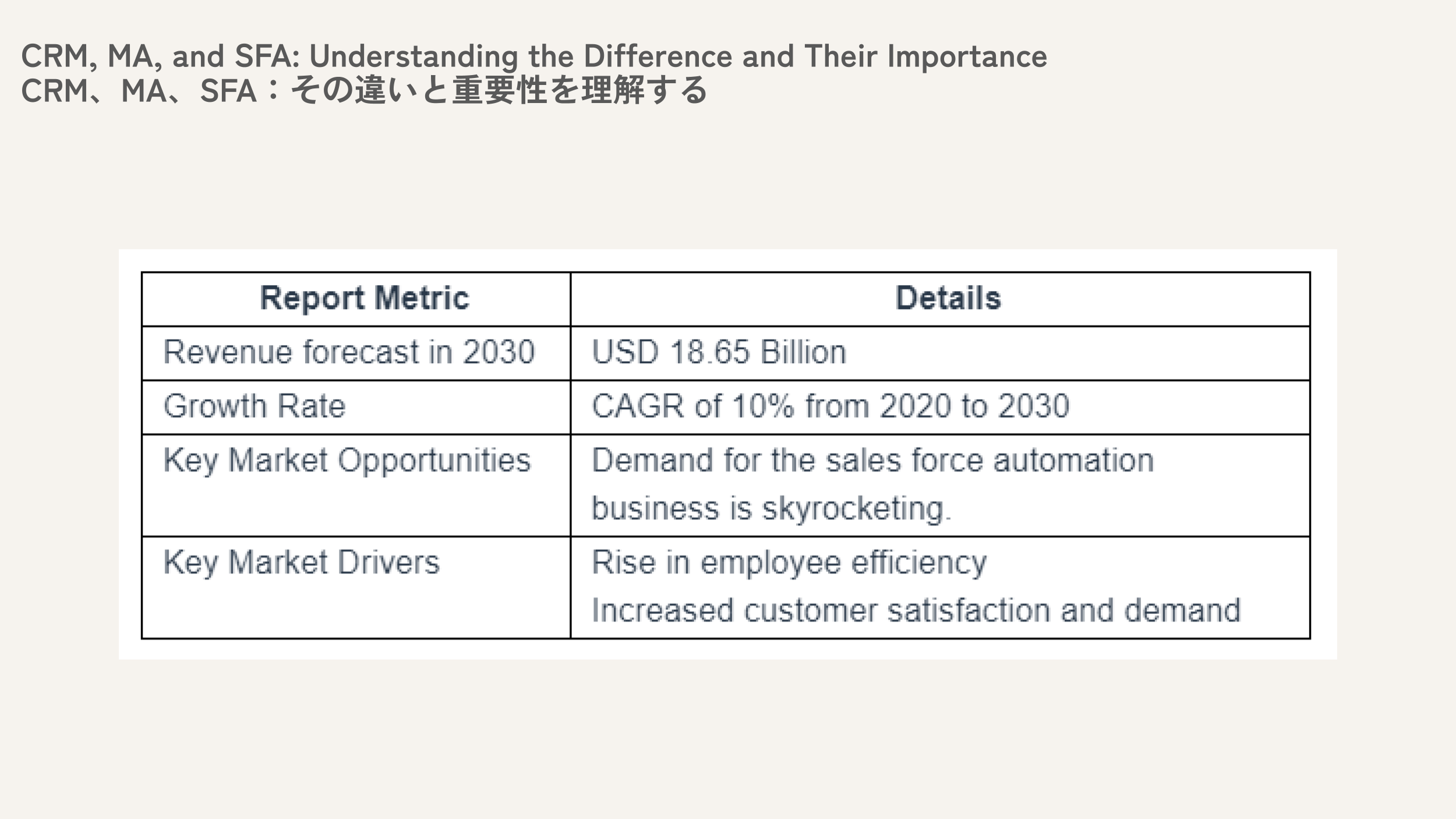Click the word 'Opportunities' in the table
Screen dimensions: 1456x819
434,460
